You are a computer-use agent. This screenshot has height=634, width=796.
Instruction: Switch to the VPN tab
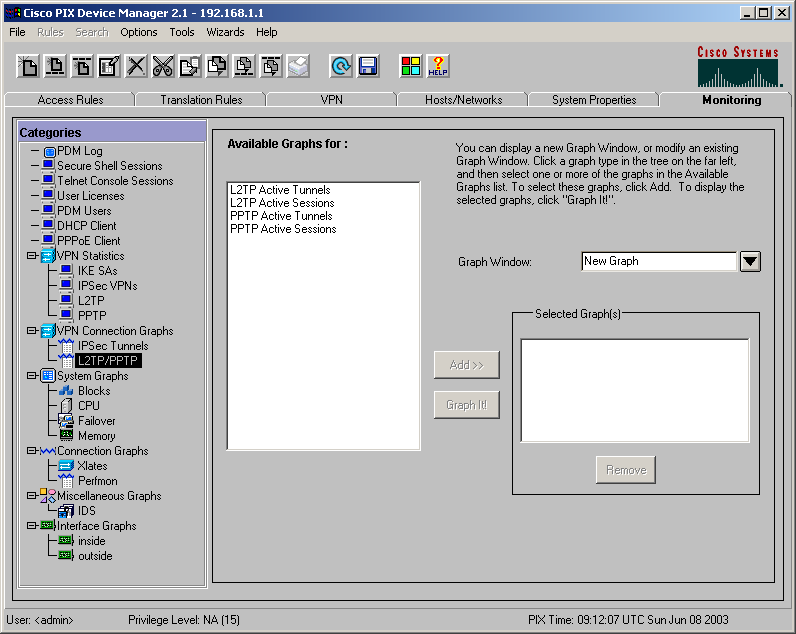point(331,99)
